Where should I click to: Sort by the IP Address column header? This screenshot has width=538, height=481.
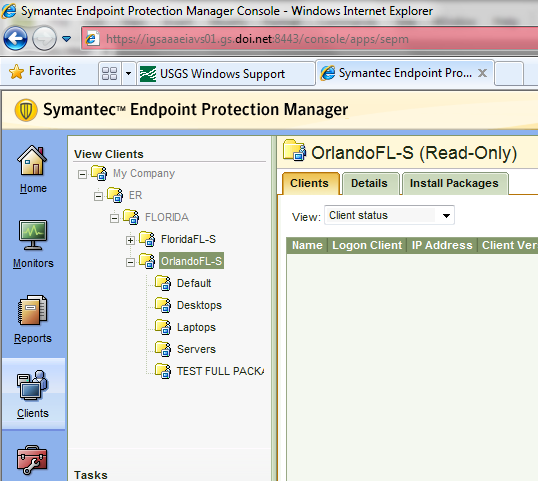click(x=442, y=245)
